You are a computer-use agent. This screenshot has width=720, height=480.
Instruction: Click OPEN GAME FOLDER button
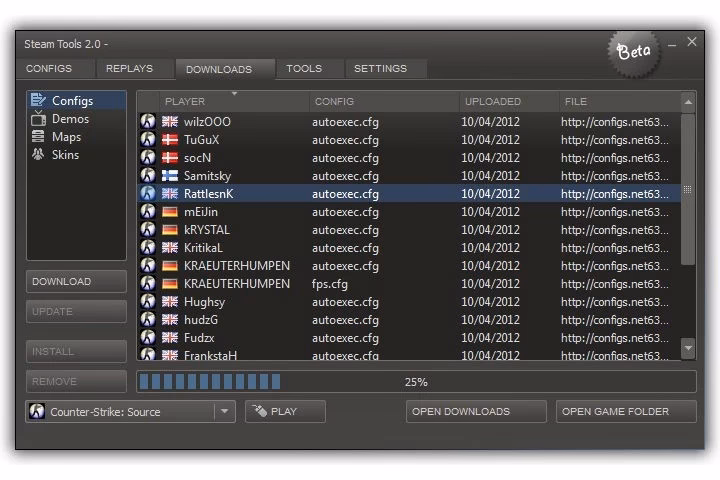click(626, 411)
